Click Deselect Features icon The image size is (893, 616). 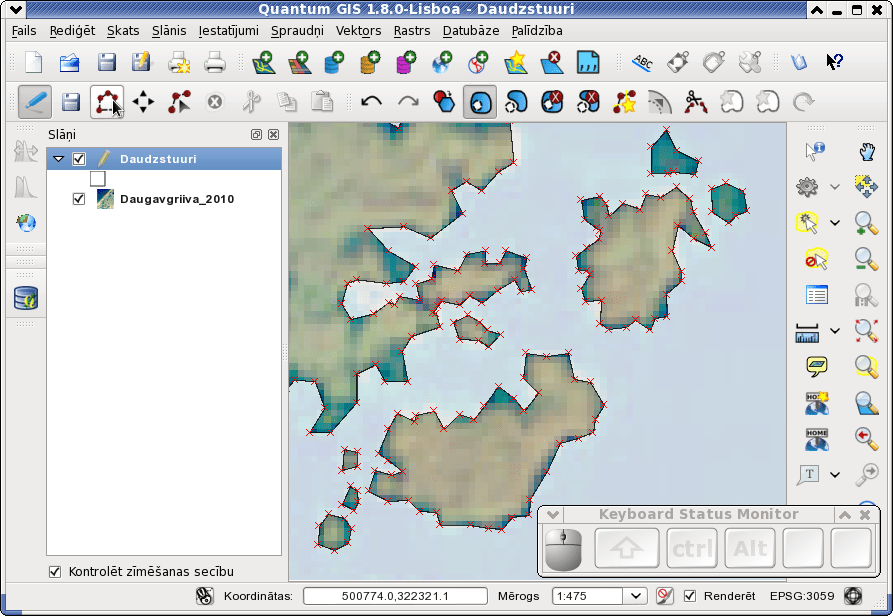[x=816, y=259]
